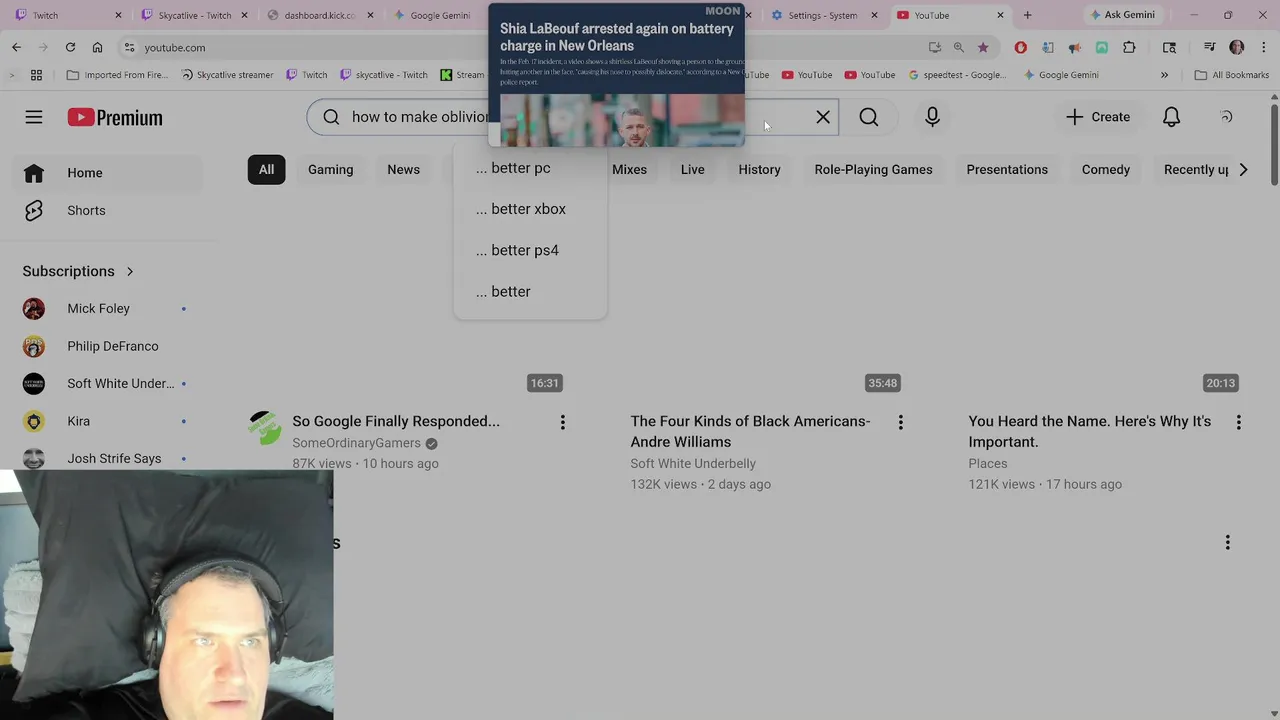Choose '... better pc' search suggestion
Viewport: 1280px width, 720px height.
point(530,168)
